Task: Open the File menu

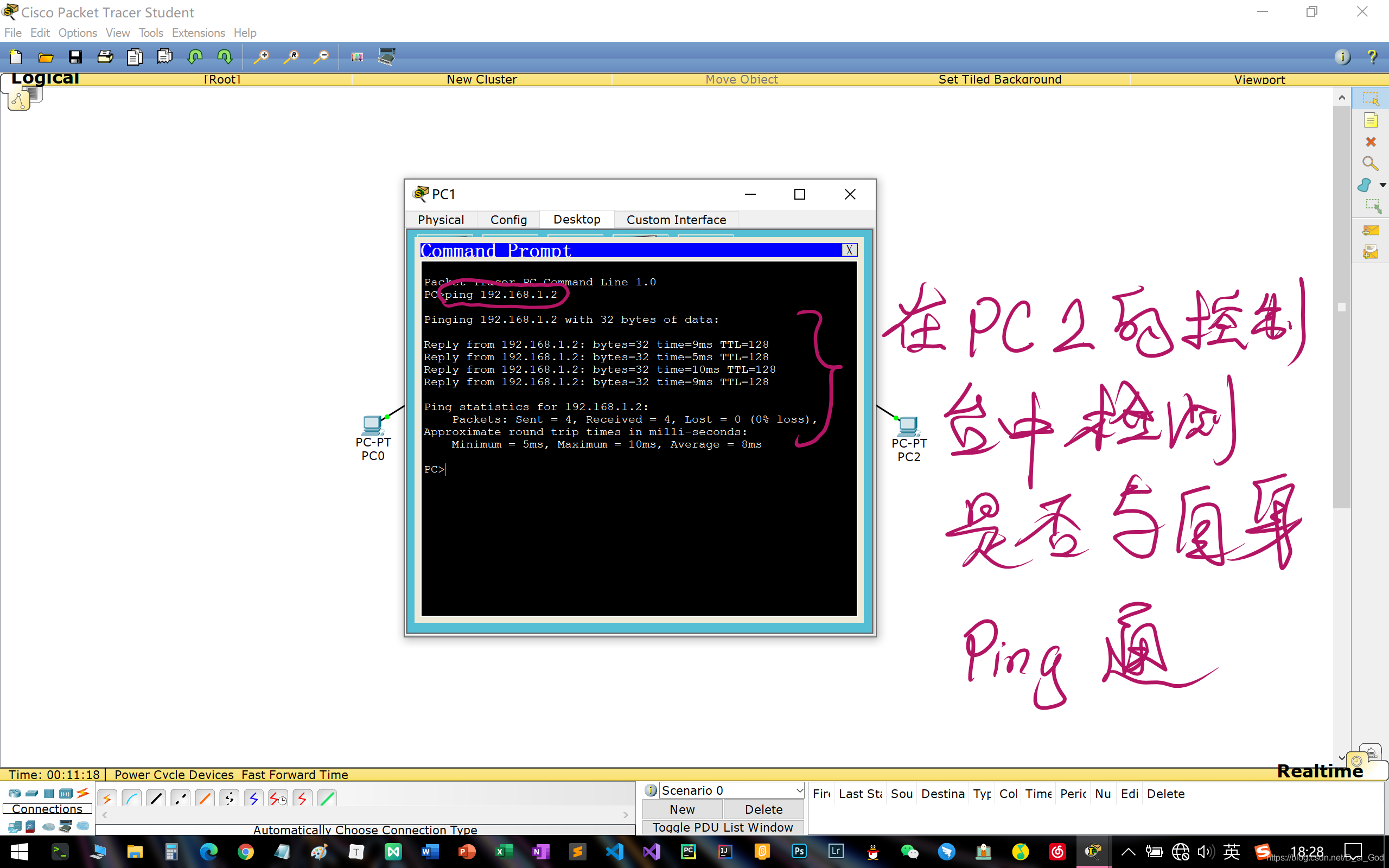Action: (12, 33)
